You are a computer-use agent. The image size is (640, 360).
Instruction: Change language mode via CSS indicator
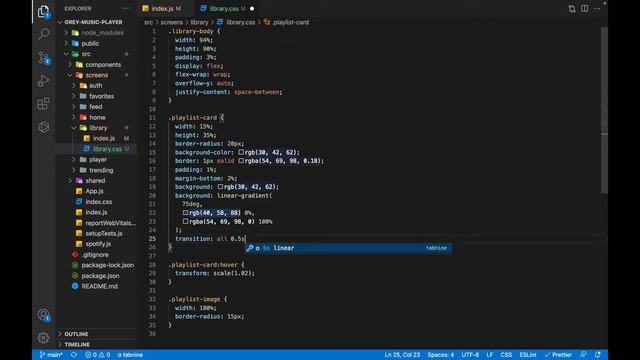(x=506, y=355)
